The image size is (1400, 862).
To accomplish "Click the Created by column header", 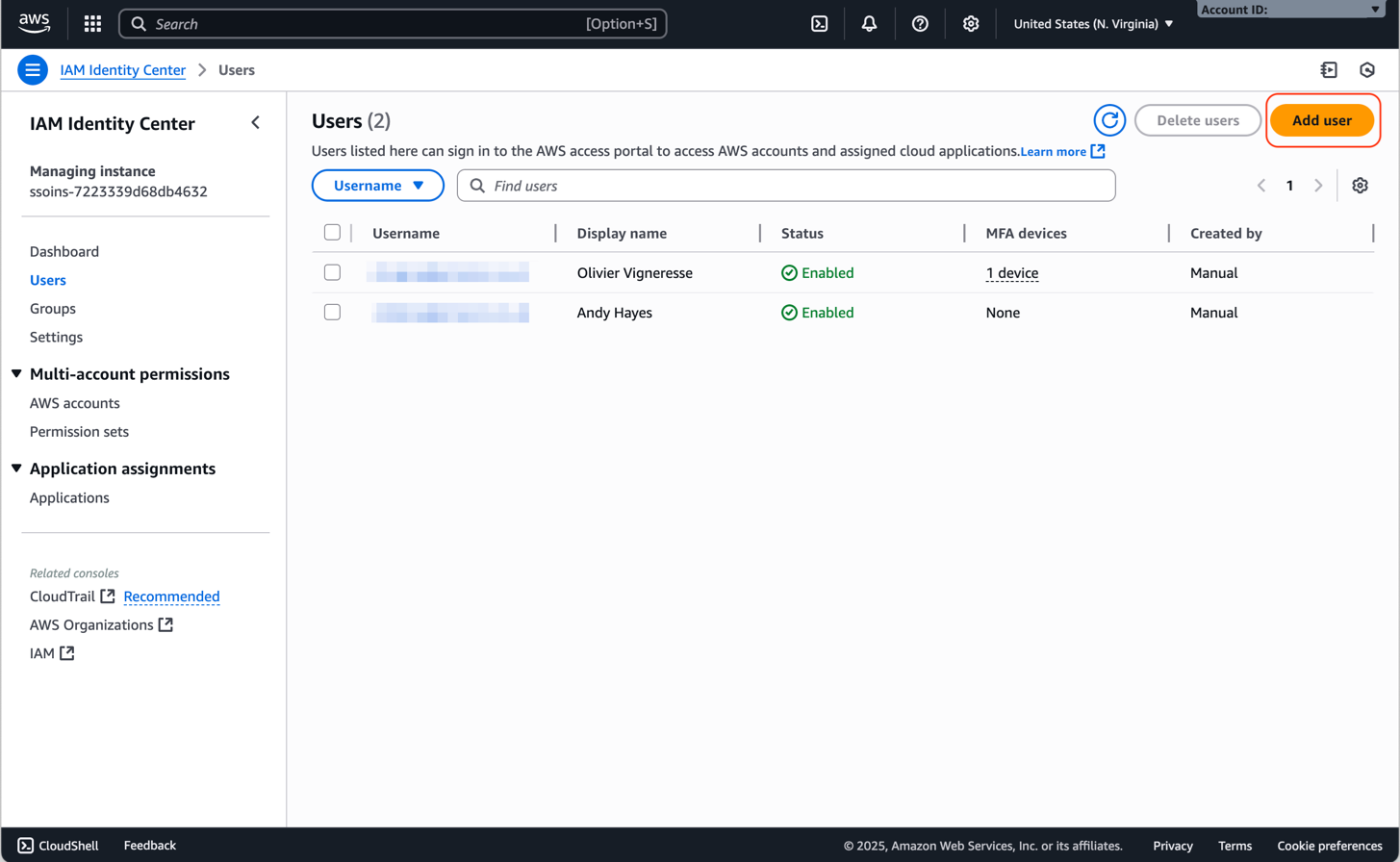I will click(1226, 234).
